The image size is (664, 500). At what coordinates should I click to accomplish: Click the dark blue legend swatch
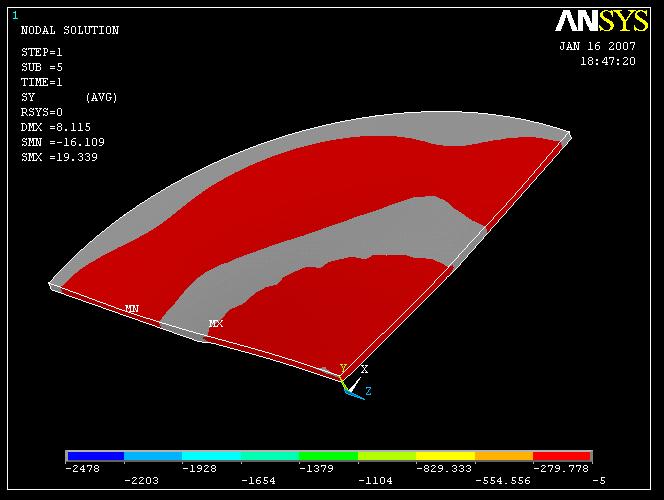96,456
